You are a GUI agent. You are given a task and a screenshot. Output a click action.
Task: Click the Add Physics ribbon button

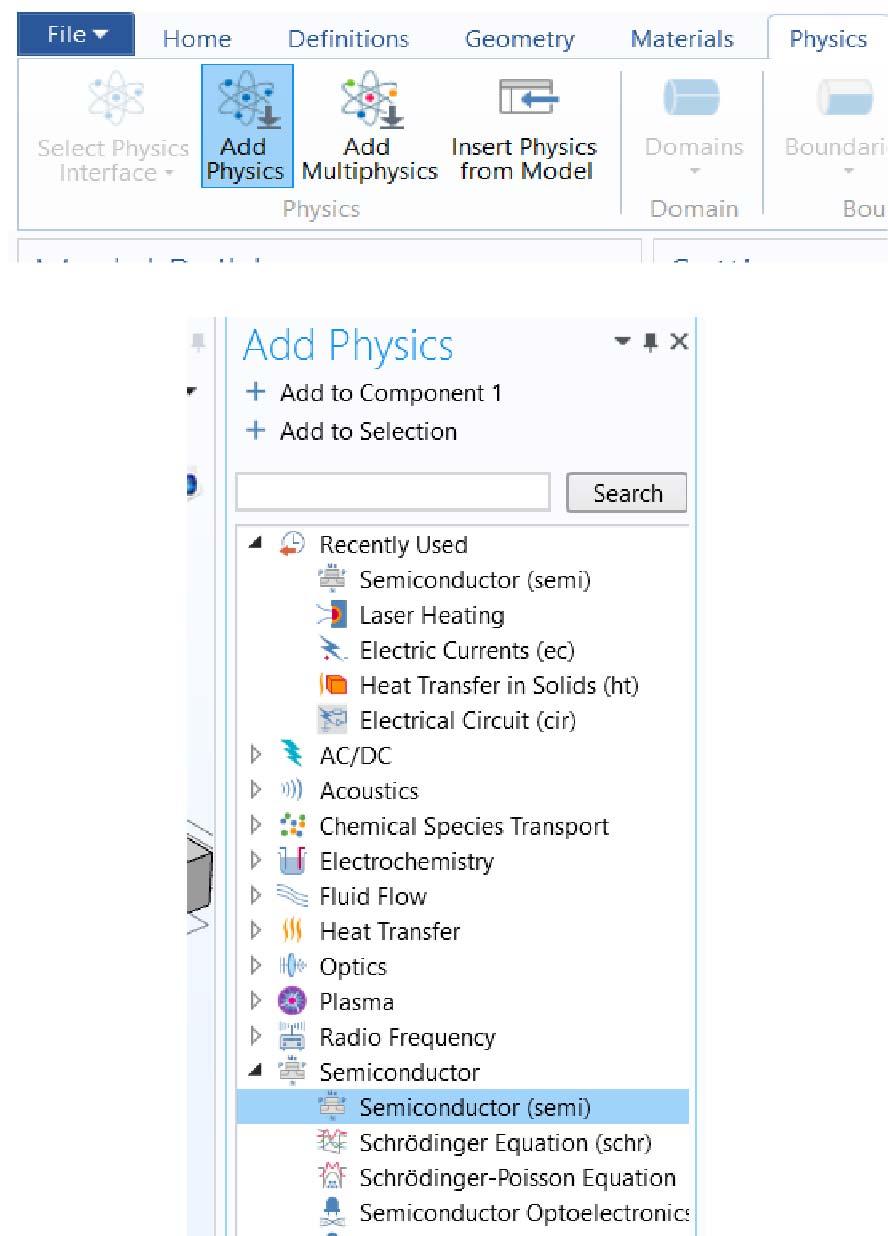point(246,126)
